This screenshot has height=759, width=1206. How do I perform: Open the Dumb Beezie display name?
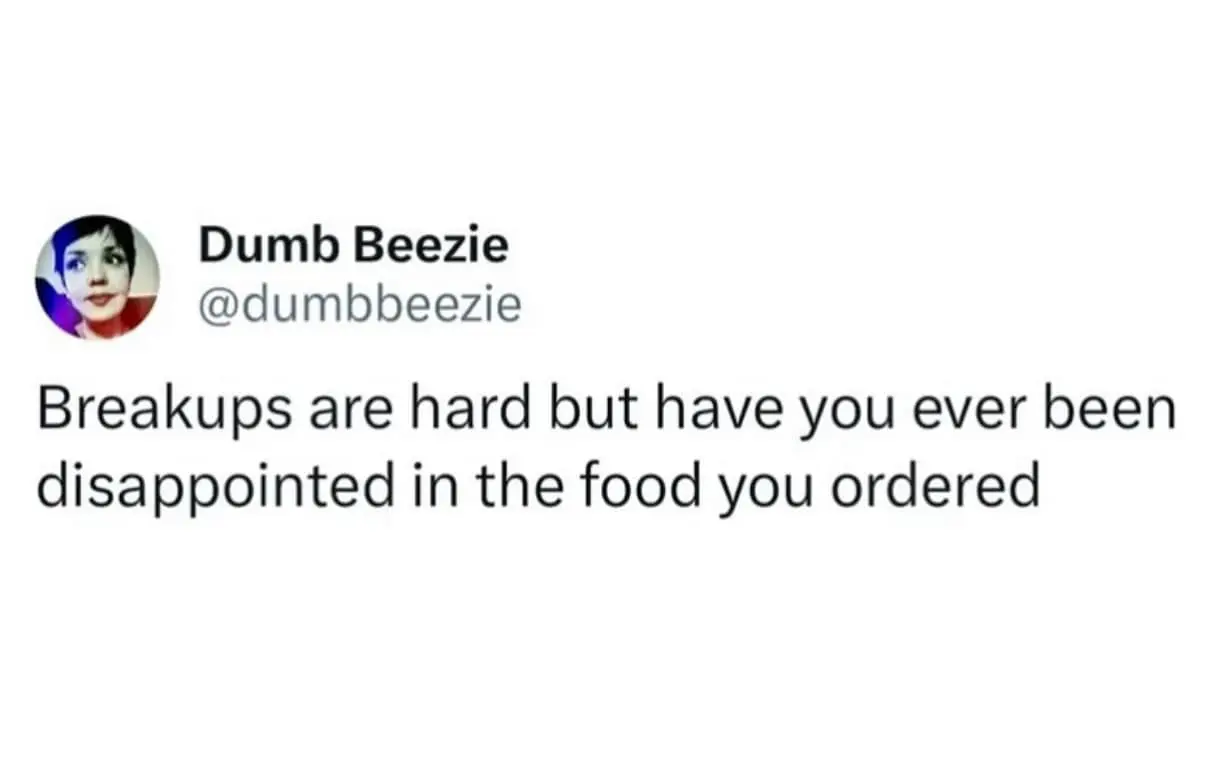click(x=353, y=246)
